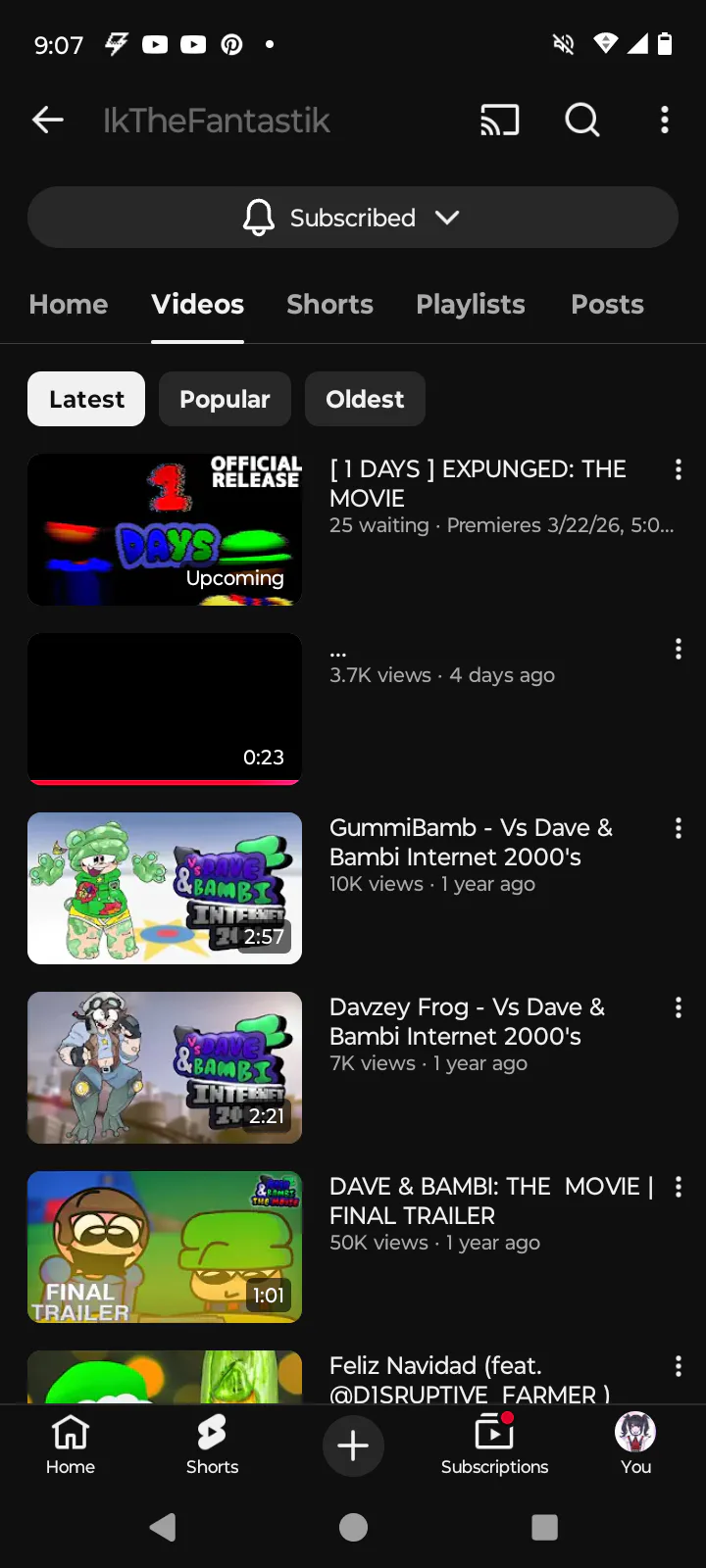Open the channel overflow menu in header
The width and height of the screenshot is (706, 1568).
pos(665,121)
